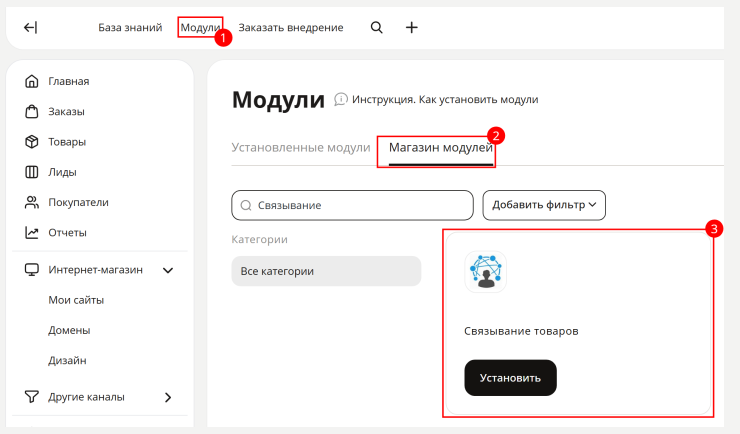The width and height of the screenshot is (740, 434).
Task: Click the Другие каналы label in sidebar
Action: point(86,397)
